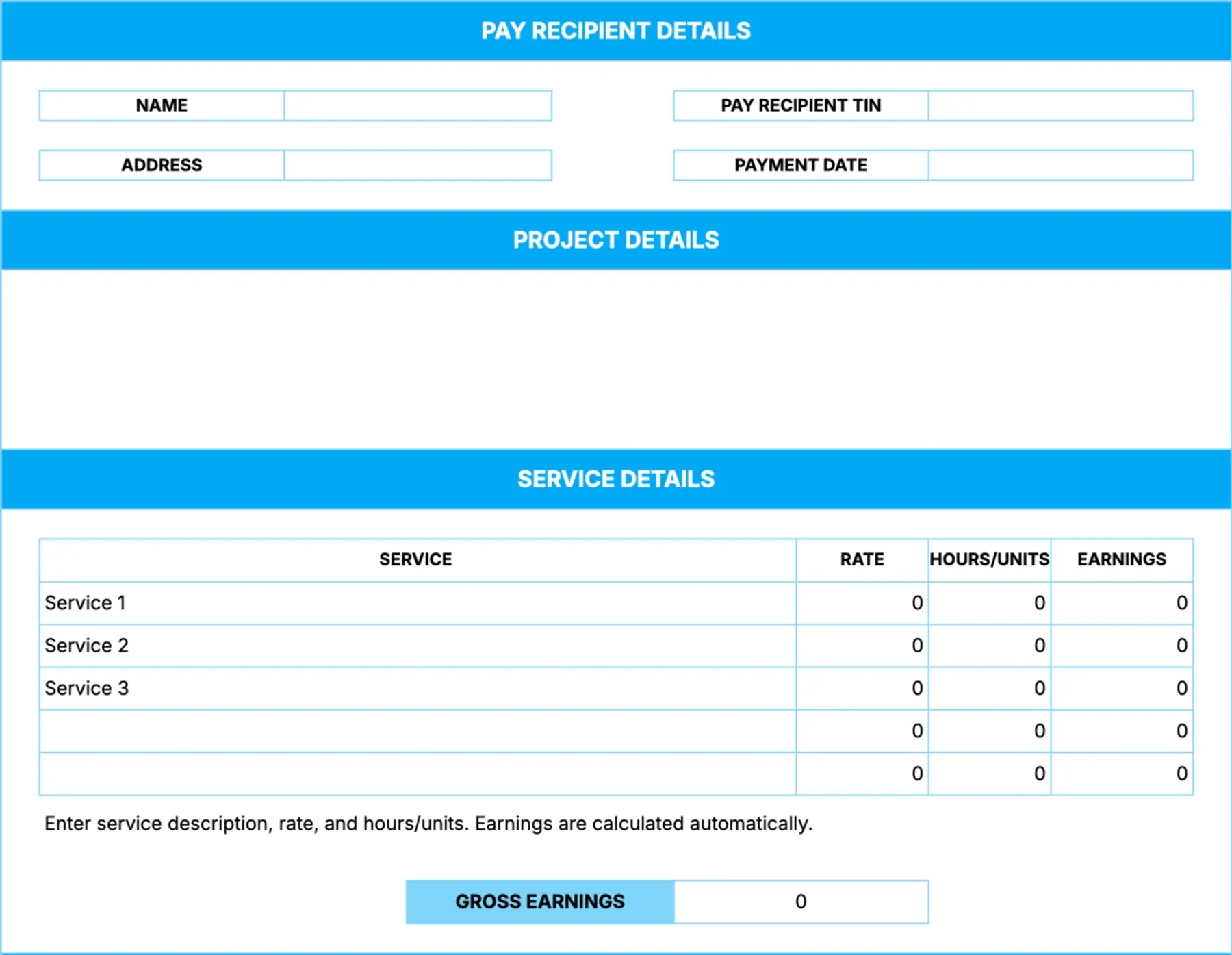Click the Earnings cell for Service 1
This screenshot has width=1232, height=955.
point(1122,603)
